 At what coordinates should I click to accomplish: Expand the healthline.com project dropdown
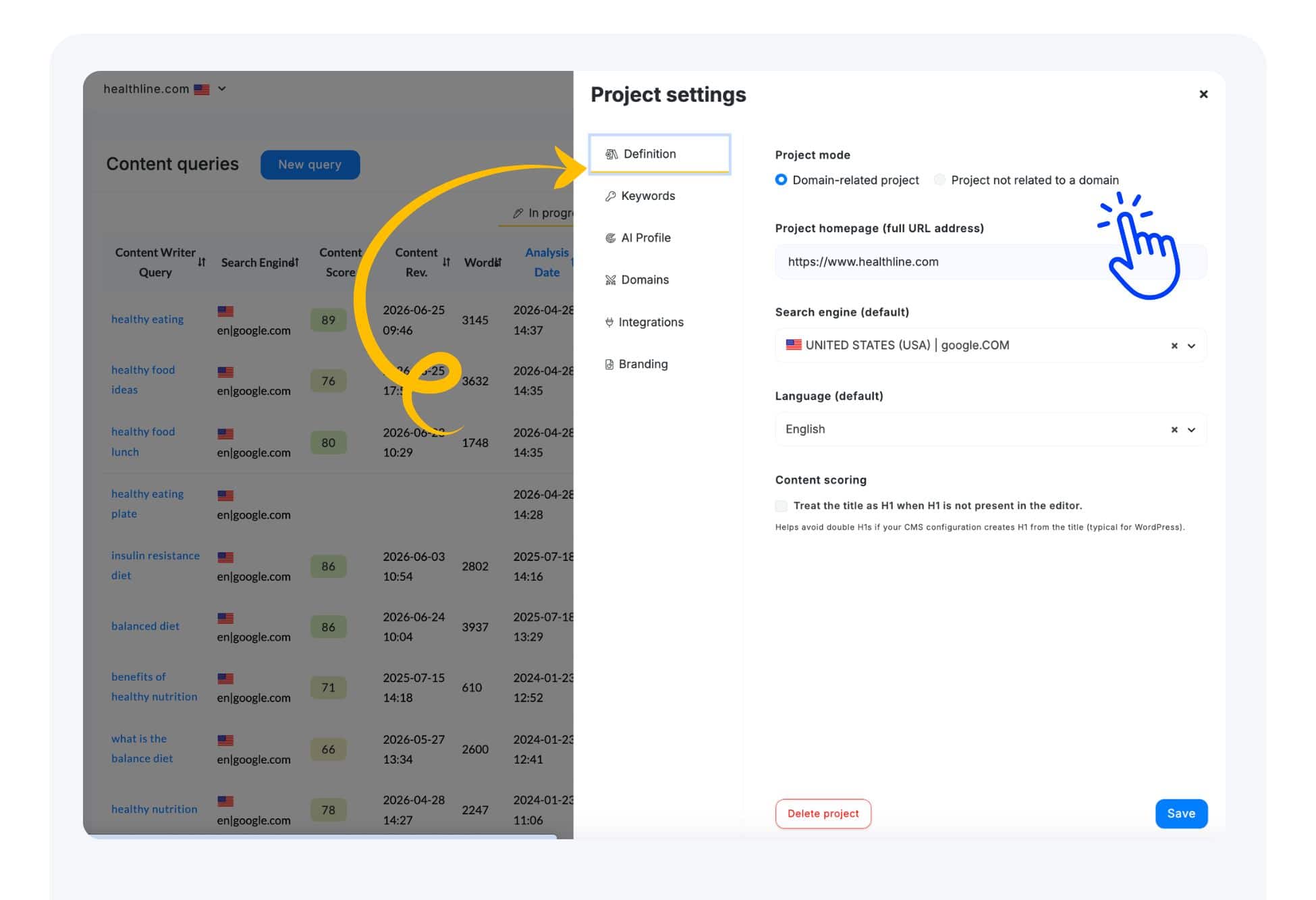coord(222,88)
